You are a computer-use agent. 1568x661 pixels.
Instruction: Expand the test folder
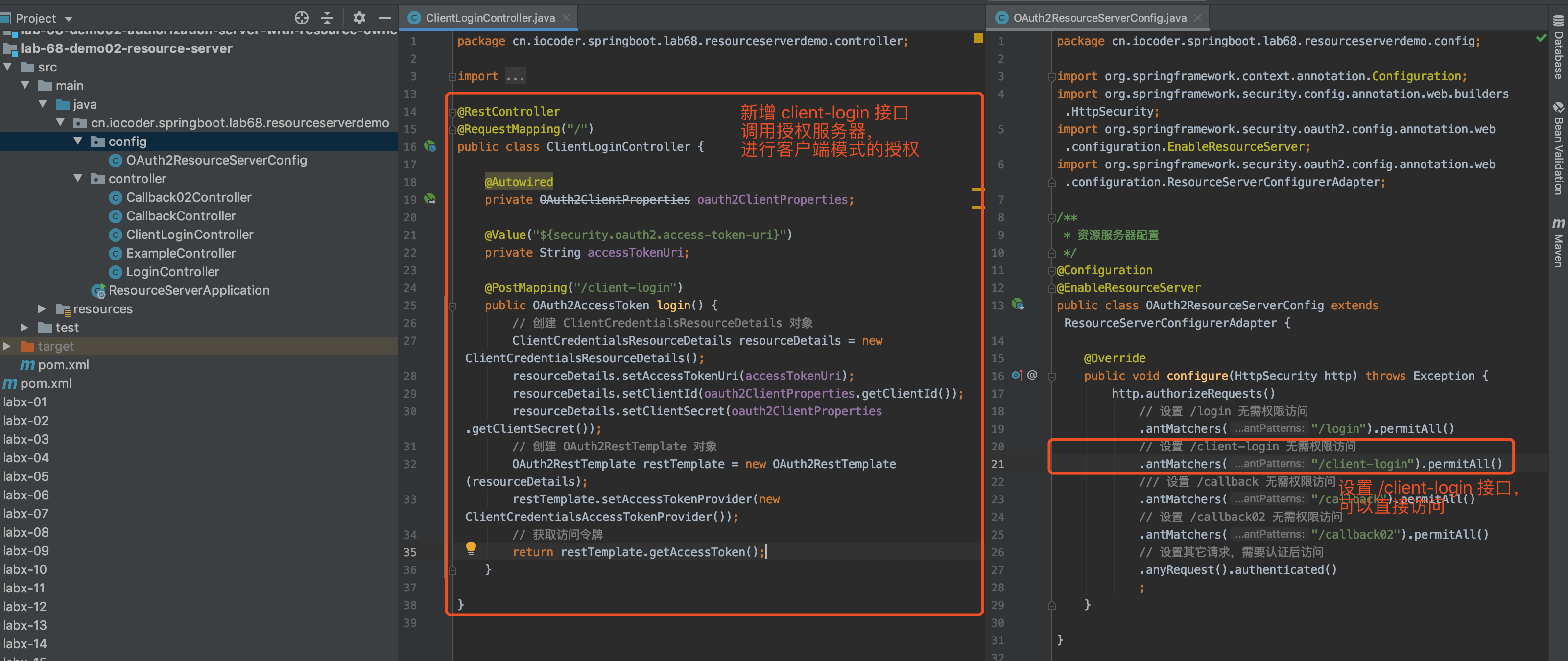point(24,328)
